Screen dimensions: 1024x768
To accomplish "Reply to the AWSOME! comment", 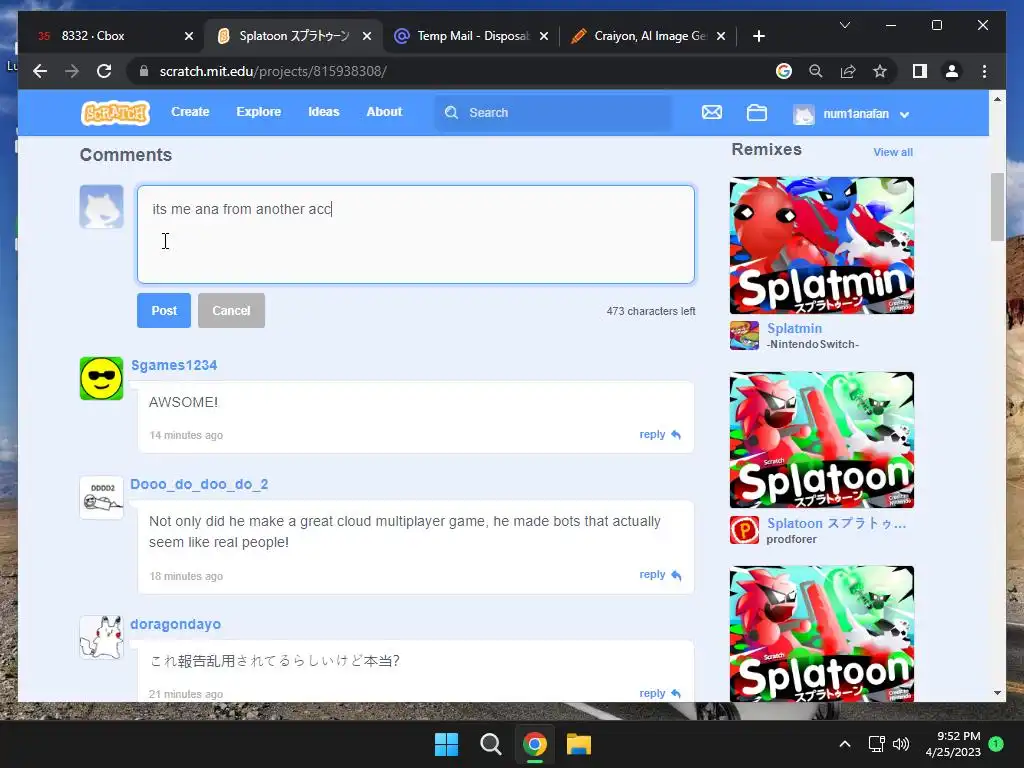I will (x=660, y=434).
